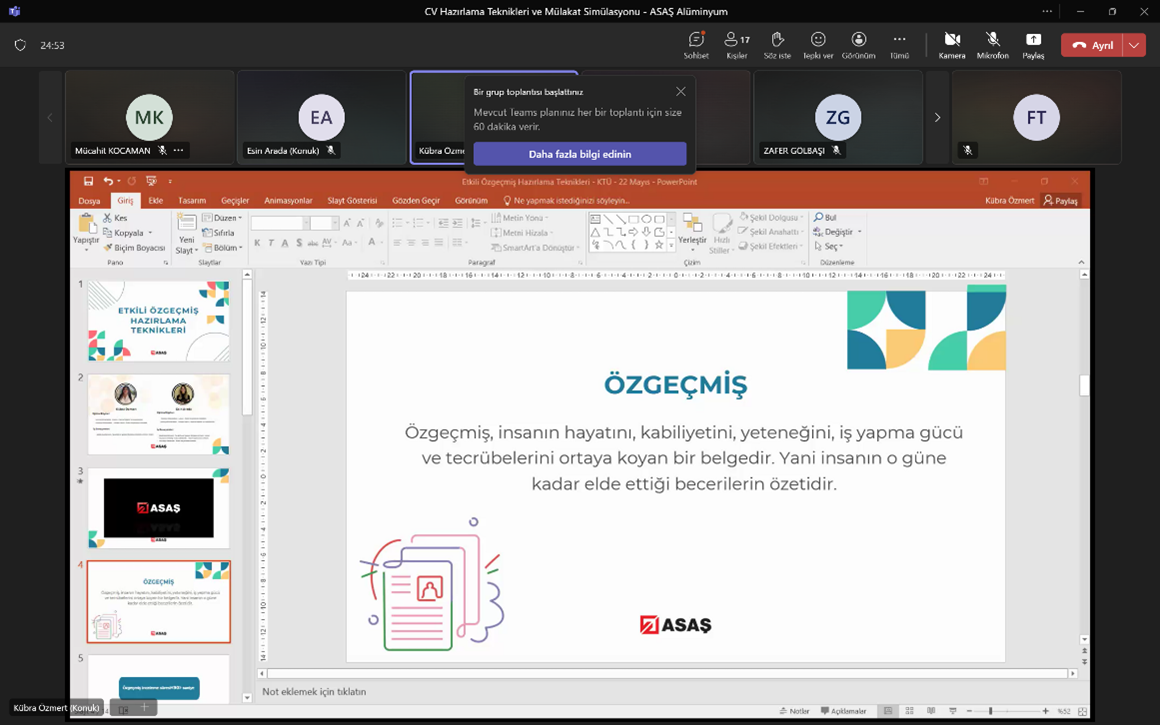The width and height of the screenshot is (1160, 725).
Task: Click Değiştir to replace text
Action: pyautogui.click(x=837, y=232)
